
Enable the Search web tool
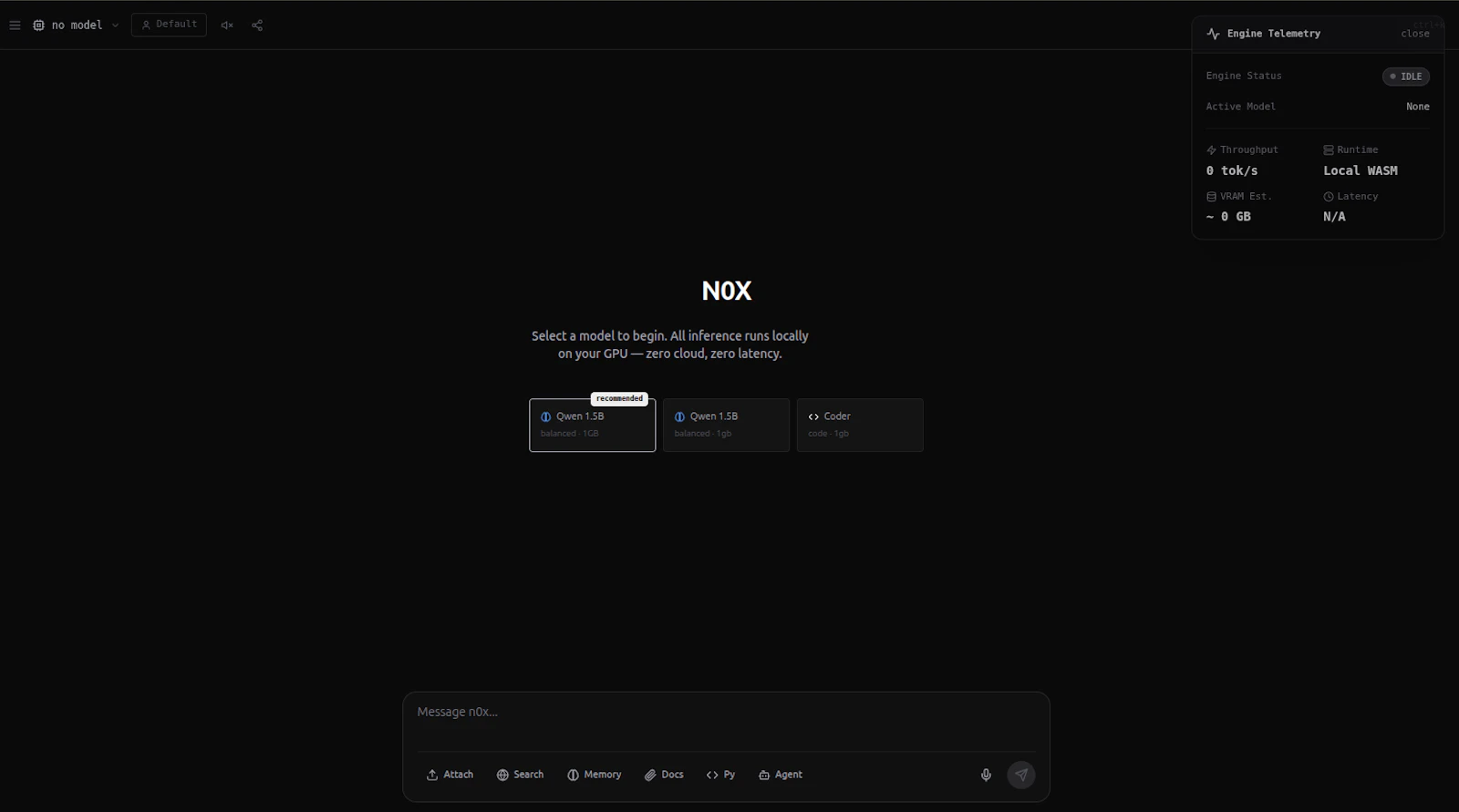point(520,775)
